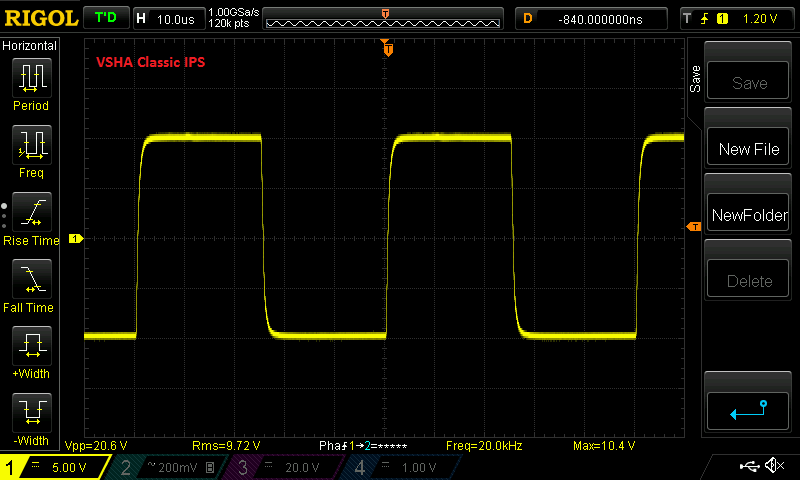
Task: Select the +Width measurement icon
Action: [31, 346]
